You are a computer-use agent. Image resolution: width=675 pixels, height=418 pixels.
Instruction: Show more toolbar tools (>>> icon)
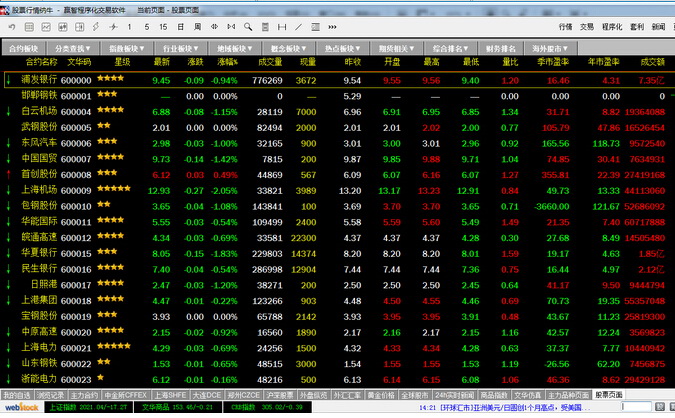[332, 27]
